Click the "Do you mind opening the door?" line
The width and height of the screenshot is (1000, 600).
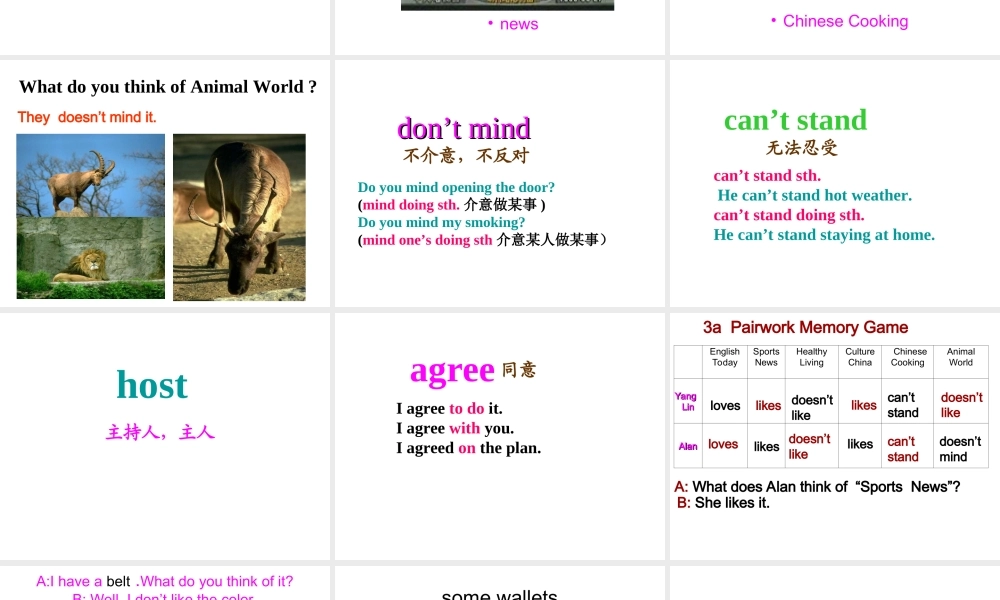455,188
